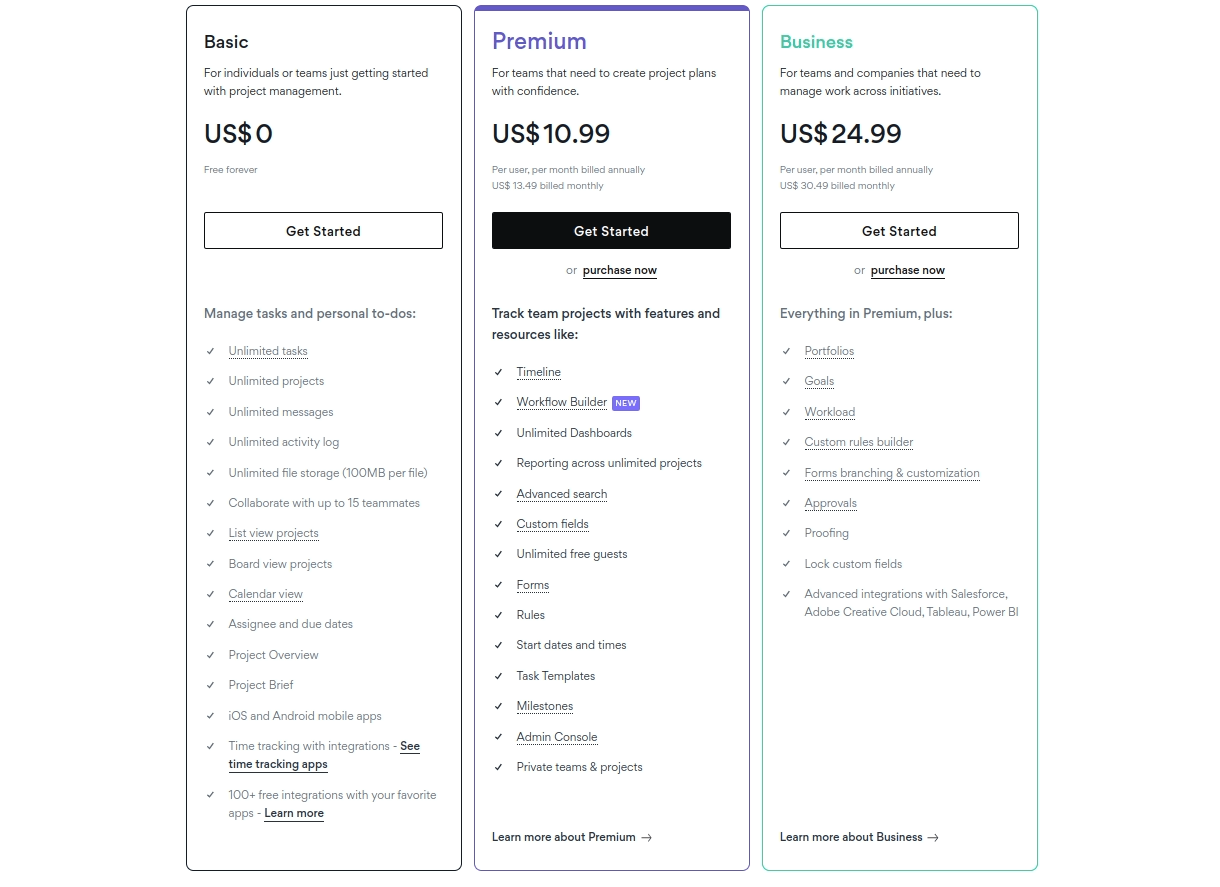
Task: Click the checkmark next to Portfolios
Action: tap(786, 351)
